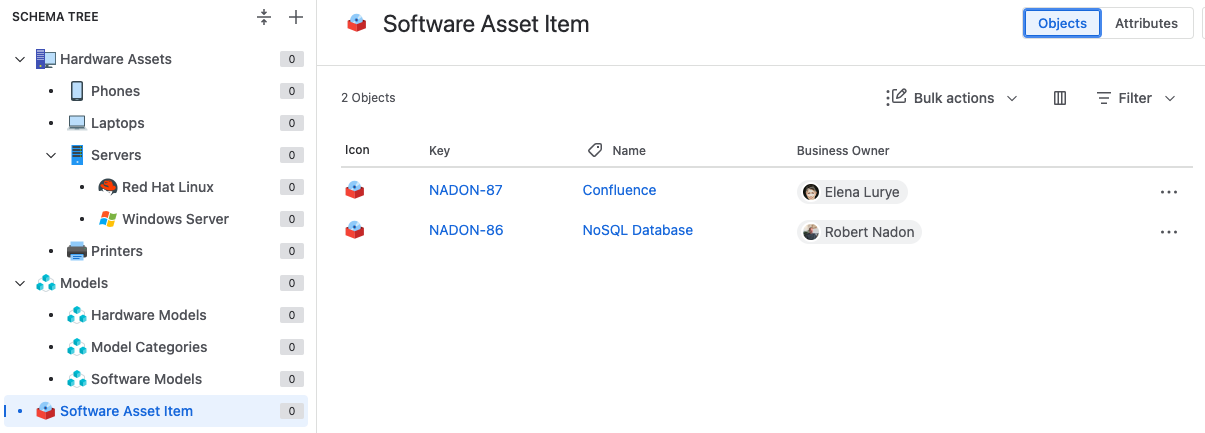
Task: Switch to the Attributes tab
Action: pyautogui.click(x=1146, y=23)
